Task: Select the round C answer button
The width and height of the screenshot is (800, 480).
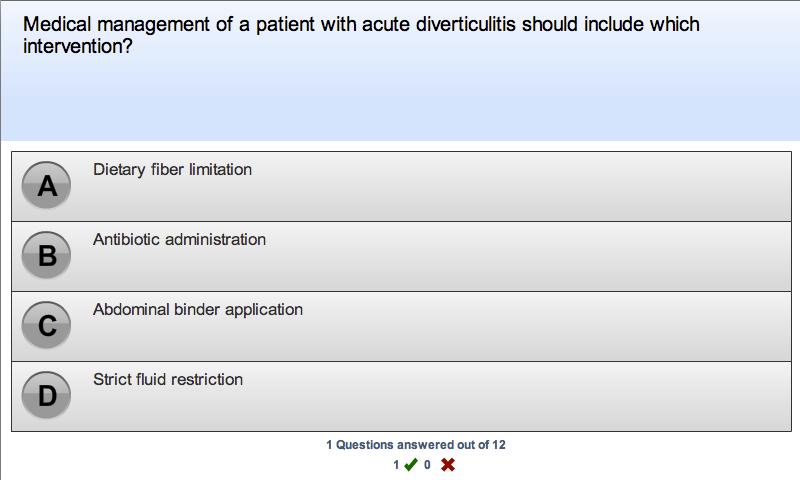Action: point(47,326)
